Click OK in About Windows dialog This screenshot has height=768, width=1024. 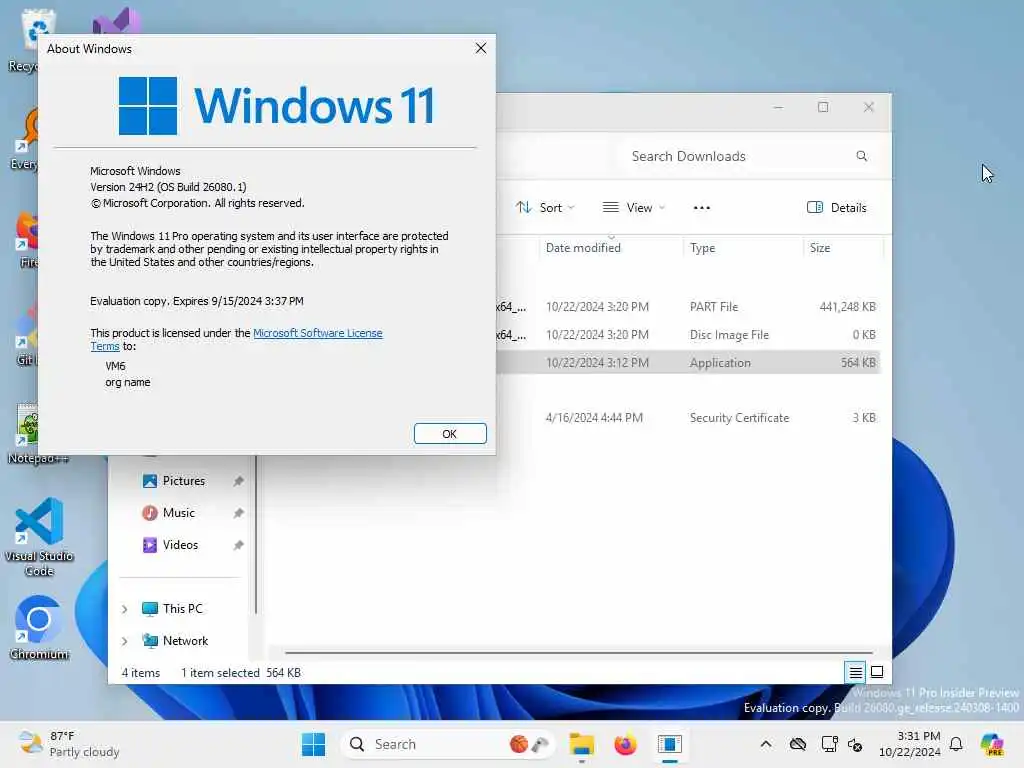tap(449, 434)
